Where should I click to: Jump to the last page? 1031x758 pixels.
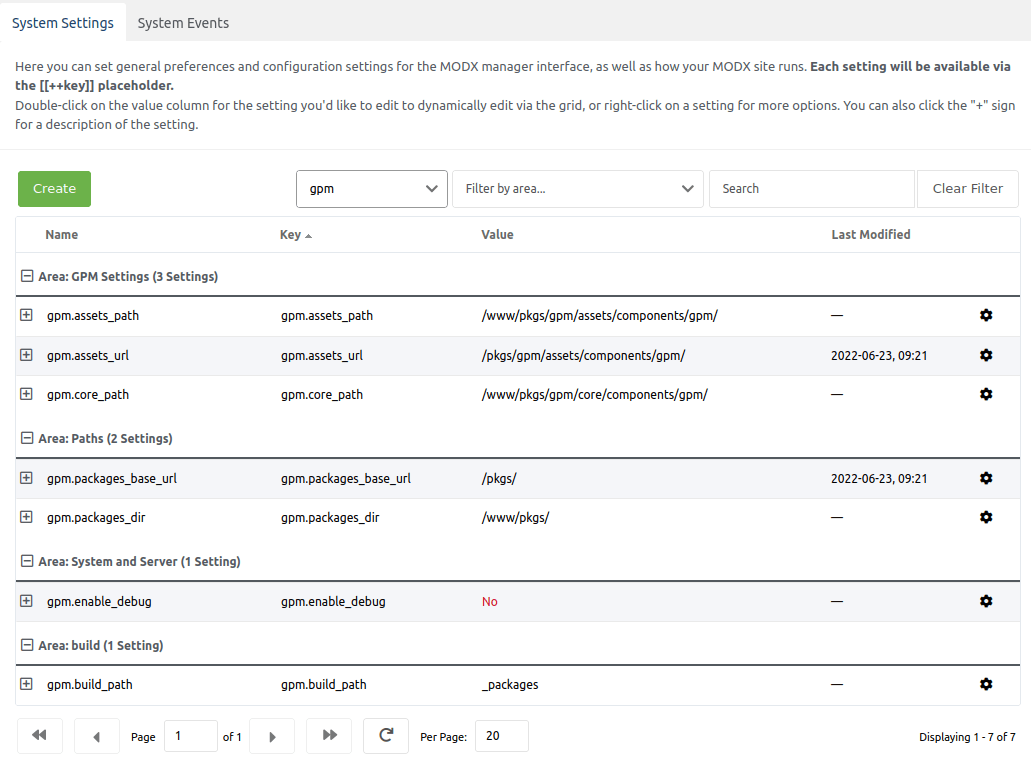point(328,735)
